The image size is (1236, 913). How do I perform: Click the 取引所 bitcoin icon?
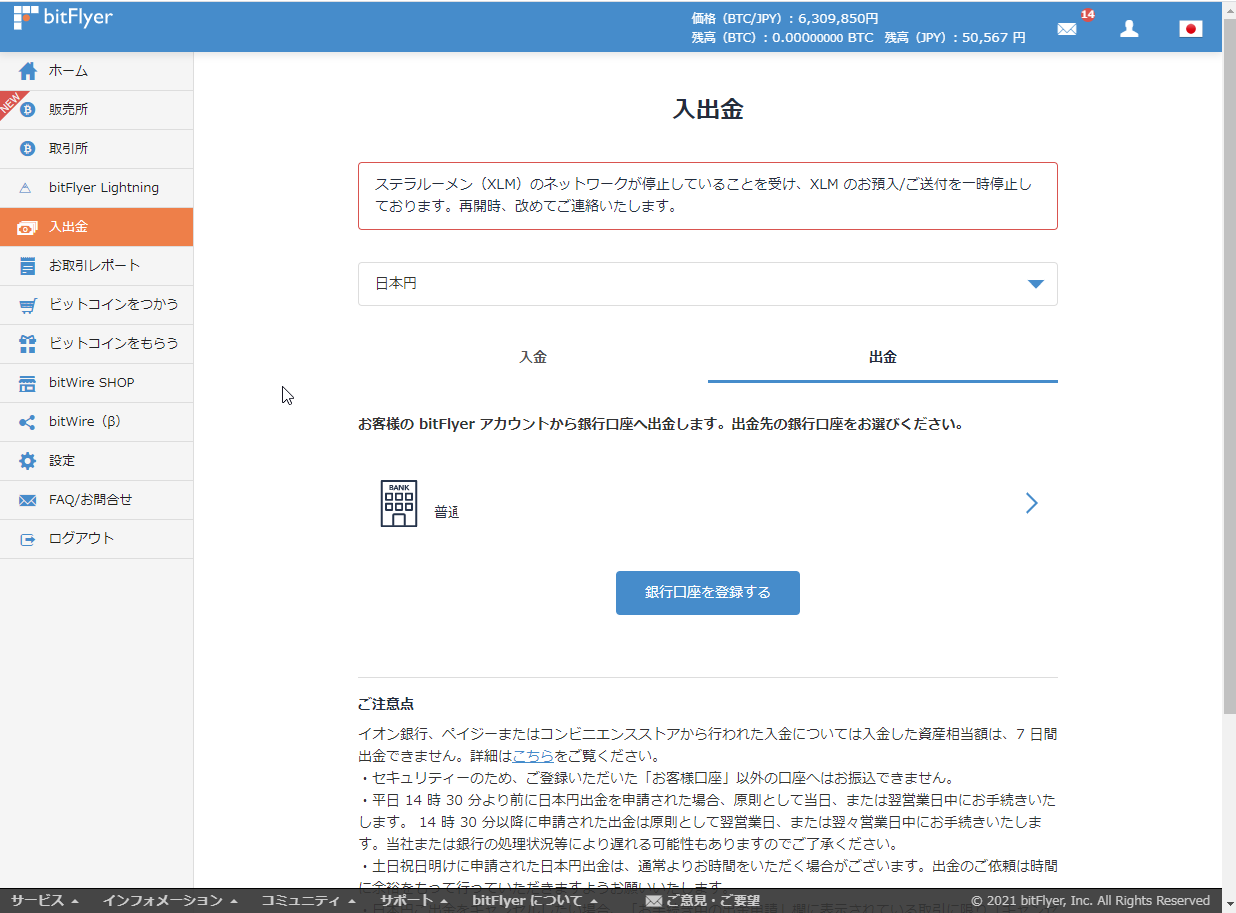coord(28,149)
